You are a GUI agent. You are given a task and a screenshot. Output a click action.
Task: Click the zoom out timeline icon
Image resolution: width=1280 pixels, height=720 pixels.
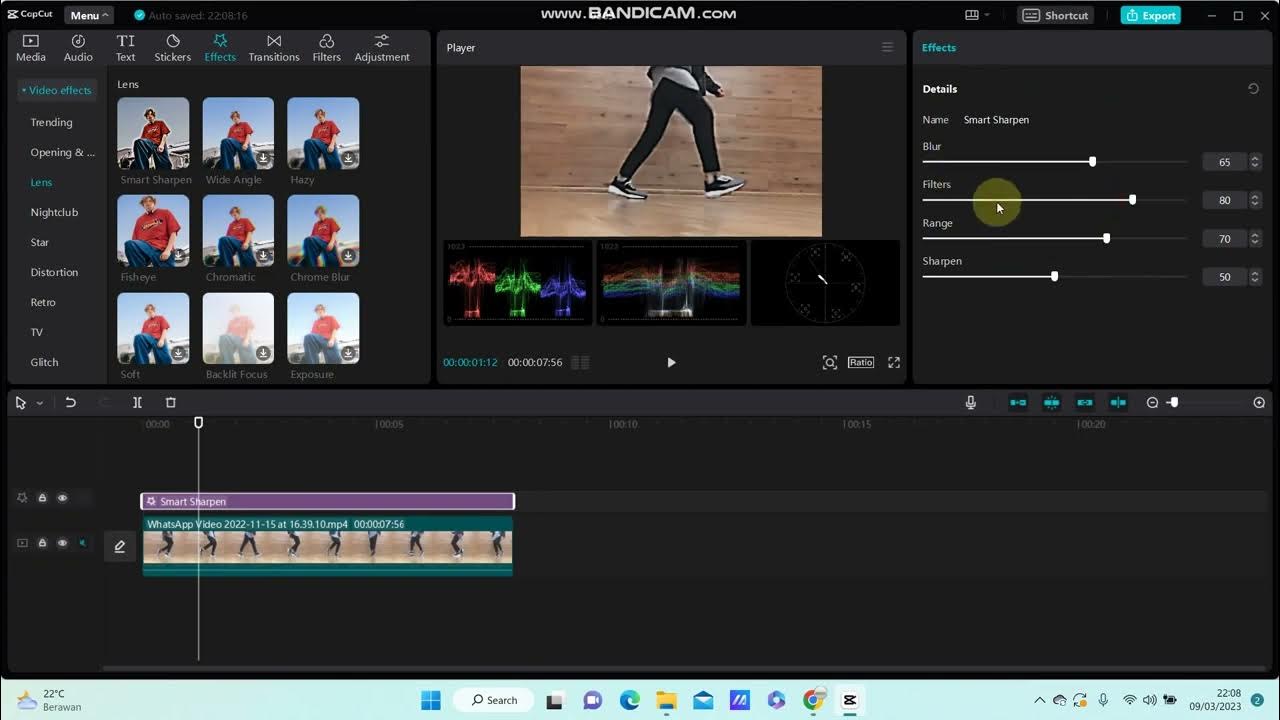coord(1152,402)
